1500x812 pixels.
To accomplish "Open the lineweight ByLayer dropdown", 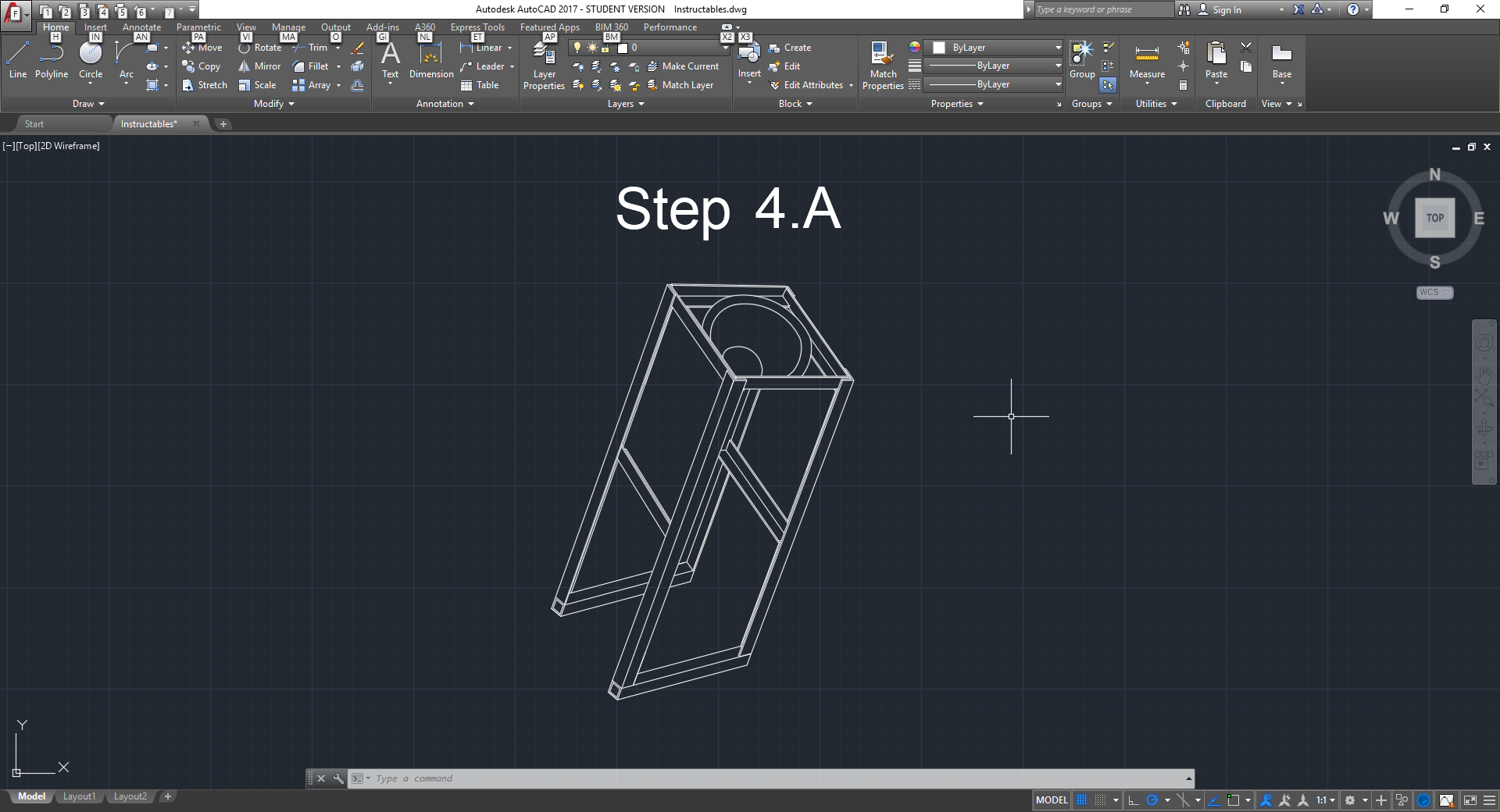I will (993, 66).
